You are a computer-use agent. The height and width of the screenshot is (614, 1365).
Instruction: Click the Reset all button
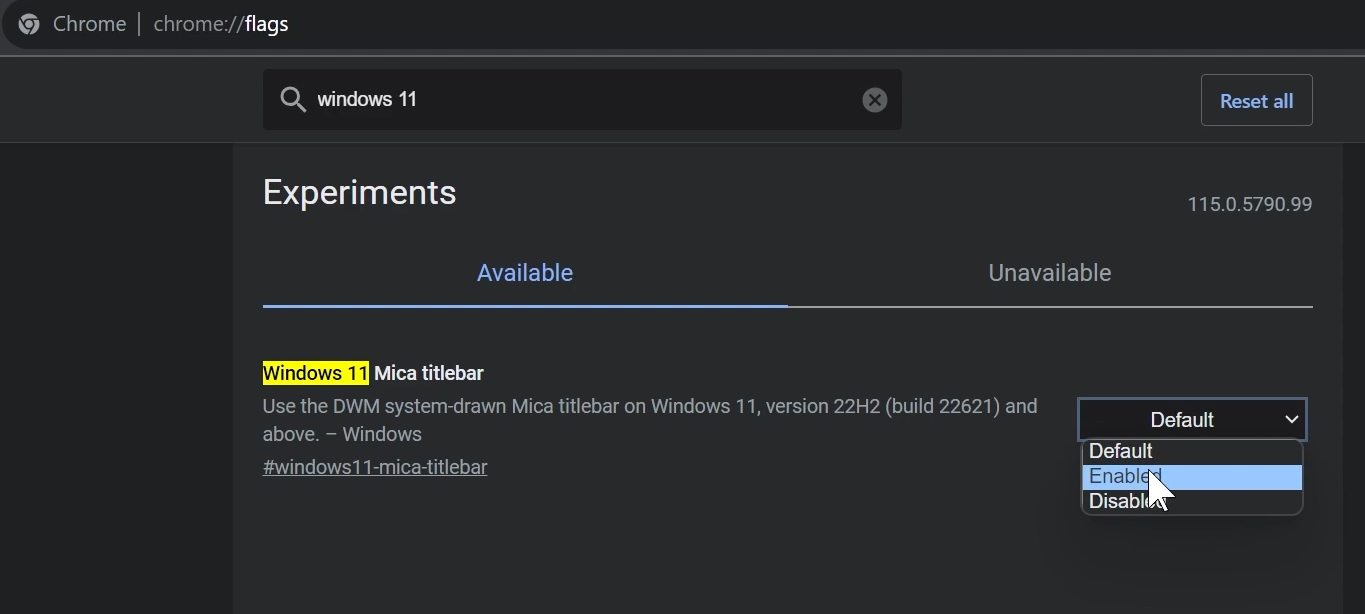[x=1256, y=100]
